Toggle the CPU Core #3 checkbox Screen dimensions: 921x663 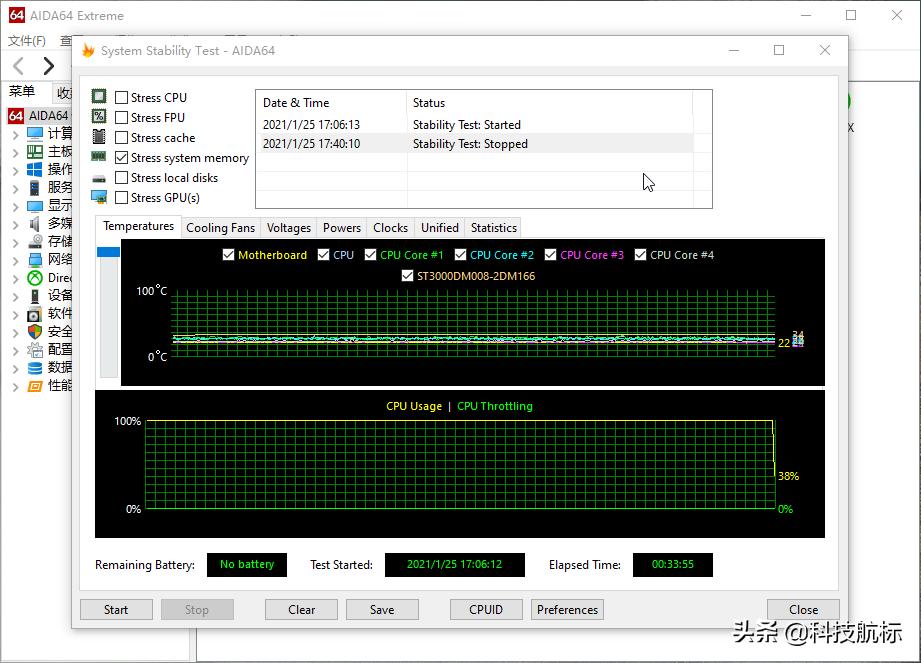coord(551,255)
